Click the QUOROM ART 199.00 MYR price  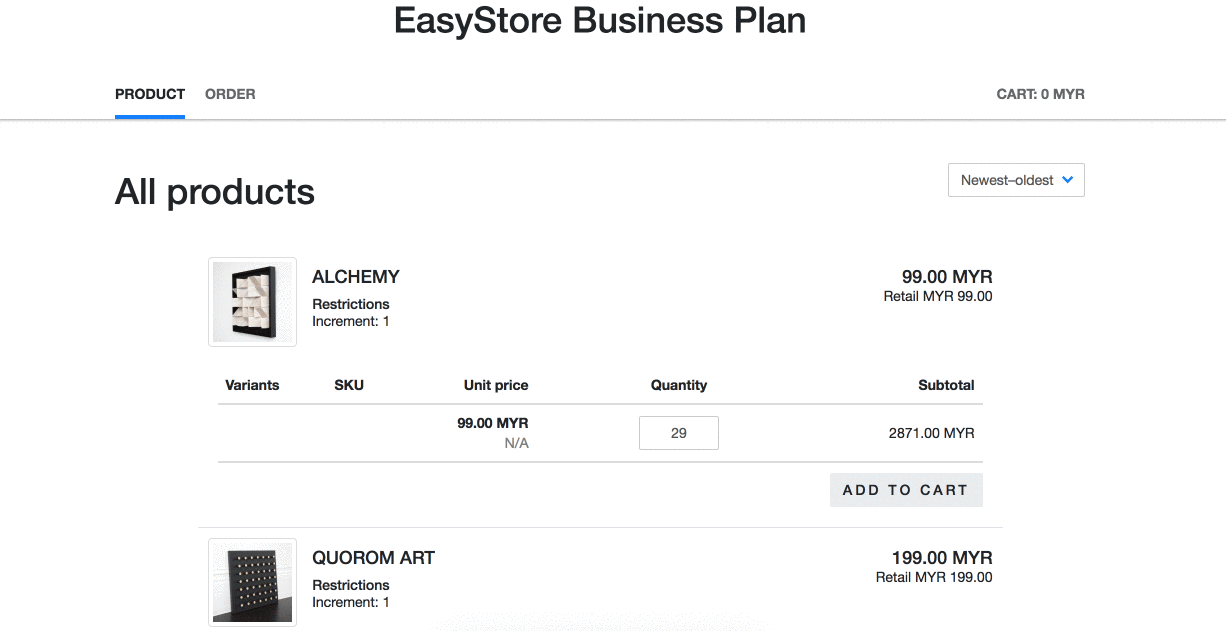(942, 558)
